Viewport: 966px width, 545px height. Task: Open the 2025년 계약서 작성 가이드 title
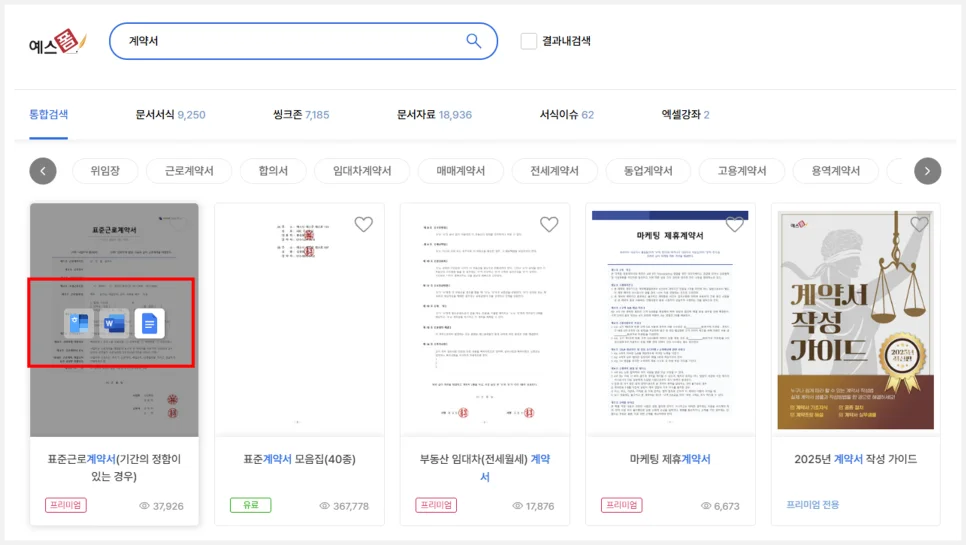[855, 459]
